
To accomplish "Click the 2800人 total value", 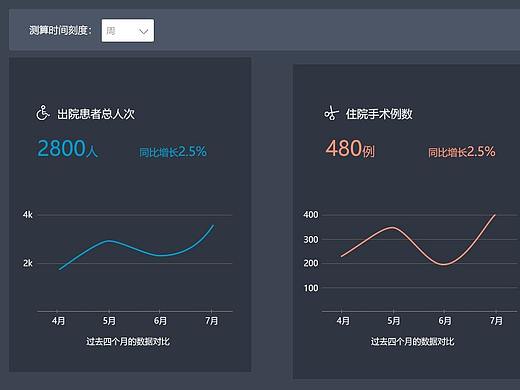I will [68, 148].
